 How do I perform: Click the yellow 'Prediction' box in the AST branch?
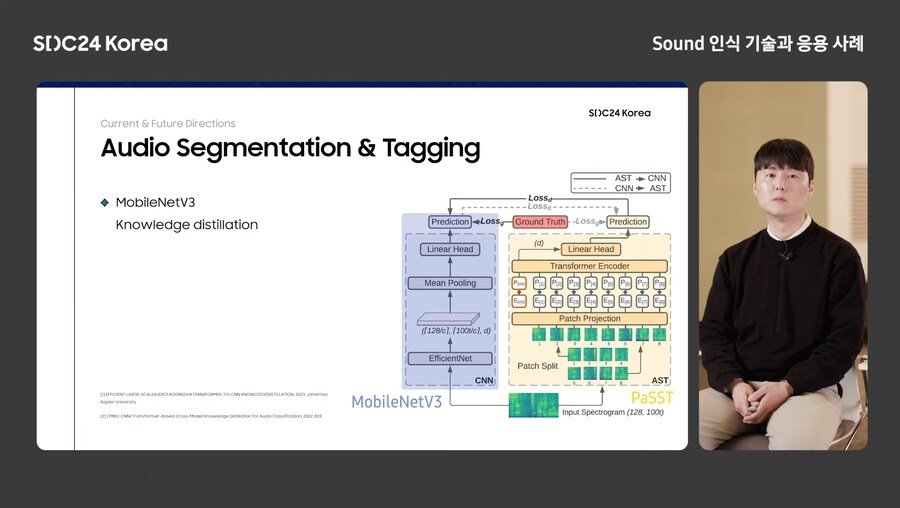(628, 222)
